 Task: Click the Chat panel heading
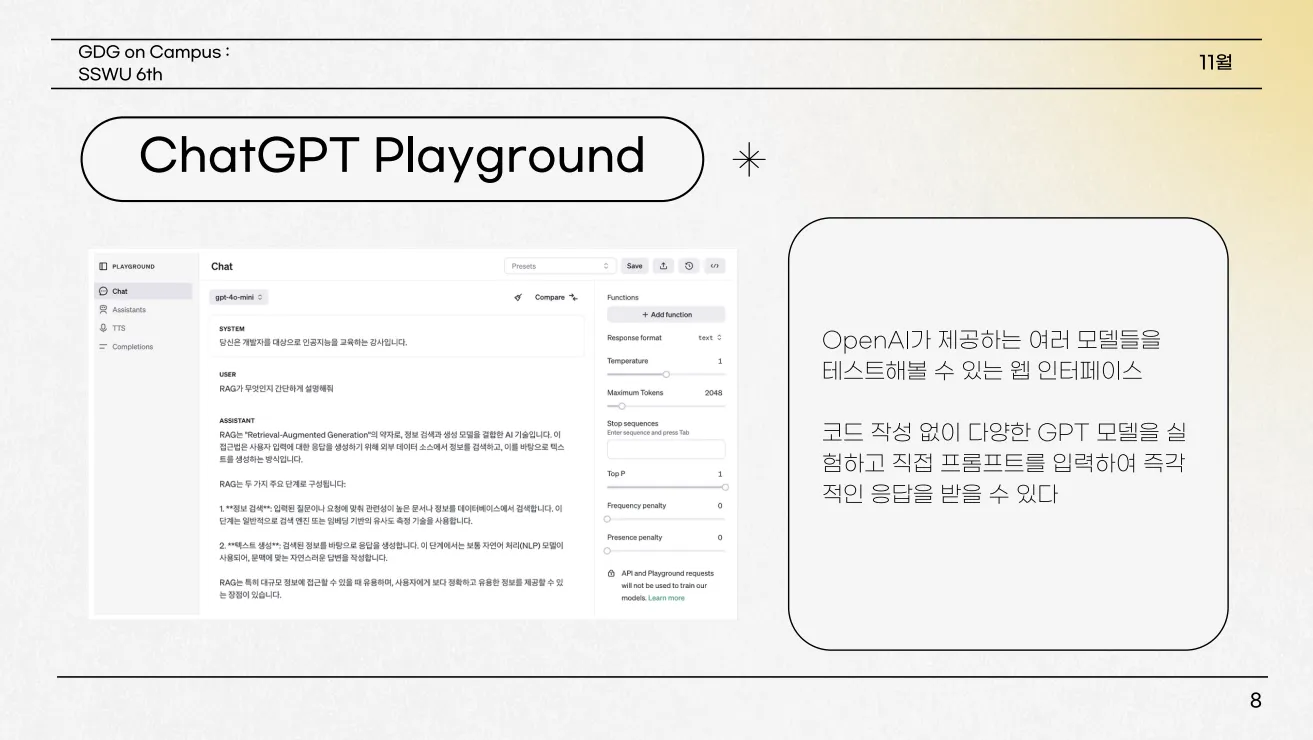pyautogui.click(x=222, y=266)
